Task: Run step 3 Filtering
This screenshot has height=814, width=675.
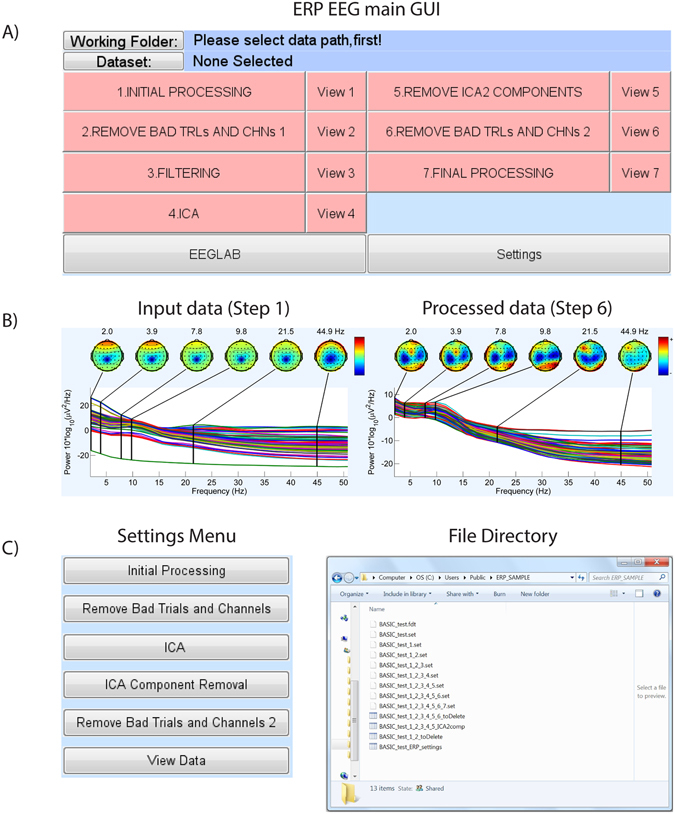Action: (x=184, y=173)
